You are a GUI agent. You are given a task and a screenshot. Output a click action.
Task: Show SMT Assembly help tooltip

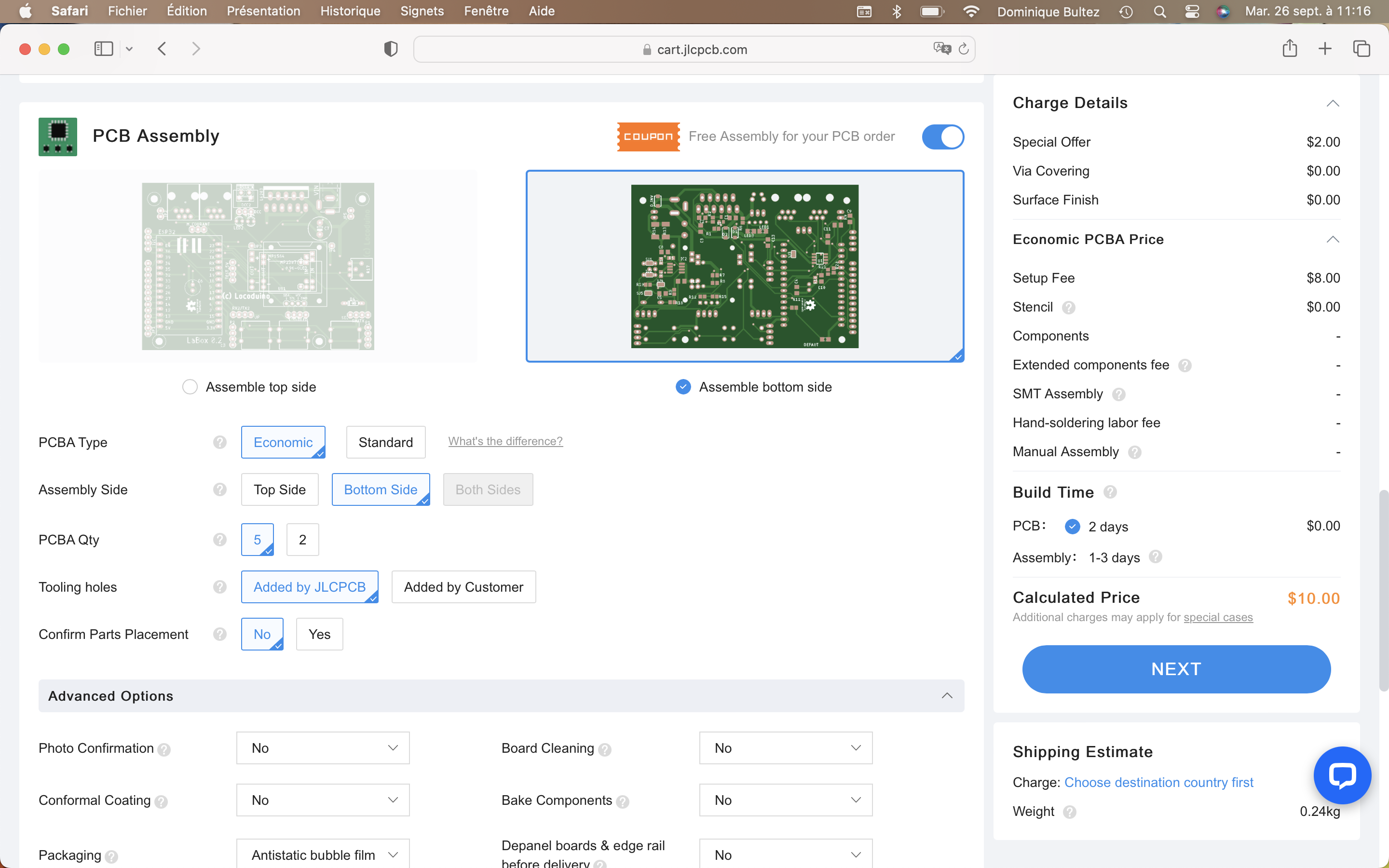point(1118,394)
